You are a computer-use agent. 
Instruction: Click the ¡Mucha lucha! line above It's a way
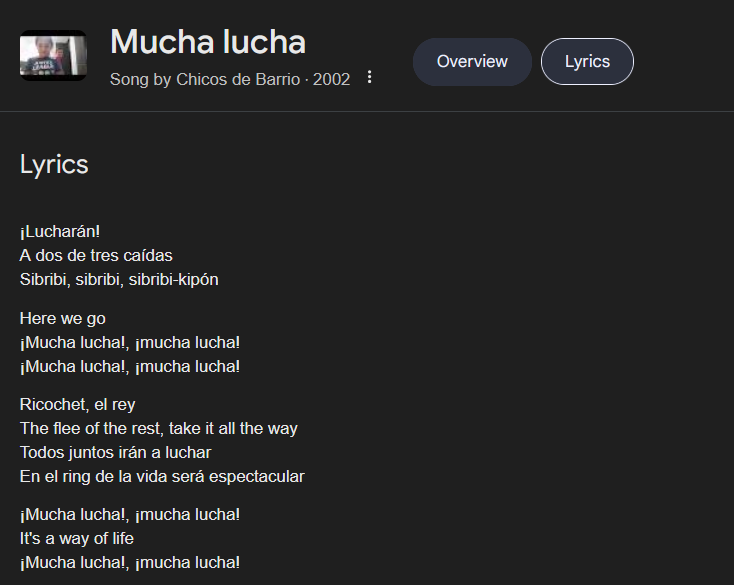[x=130, y=515]
